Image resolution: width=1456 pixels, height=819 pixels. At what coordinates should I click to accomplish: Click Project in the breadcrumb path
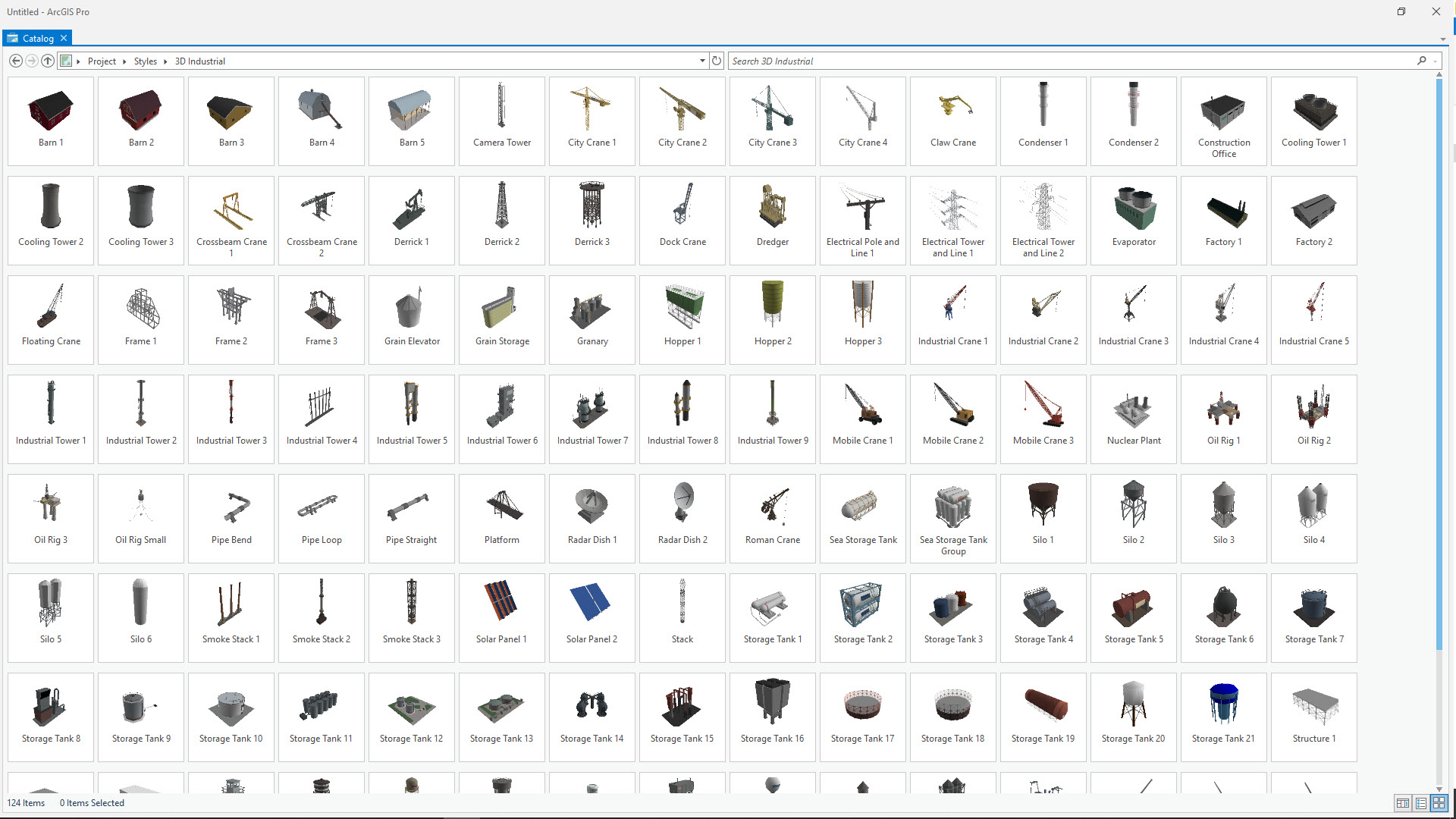102,61
